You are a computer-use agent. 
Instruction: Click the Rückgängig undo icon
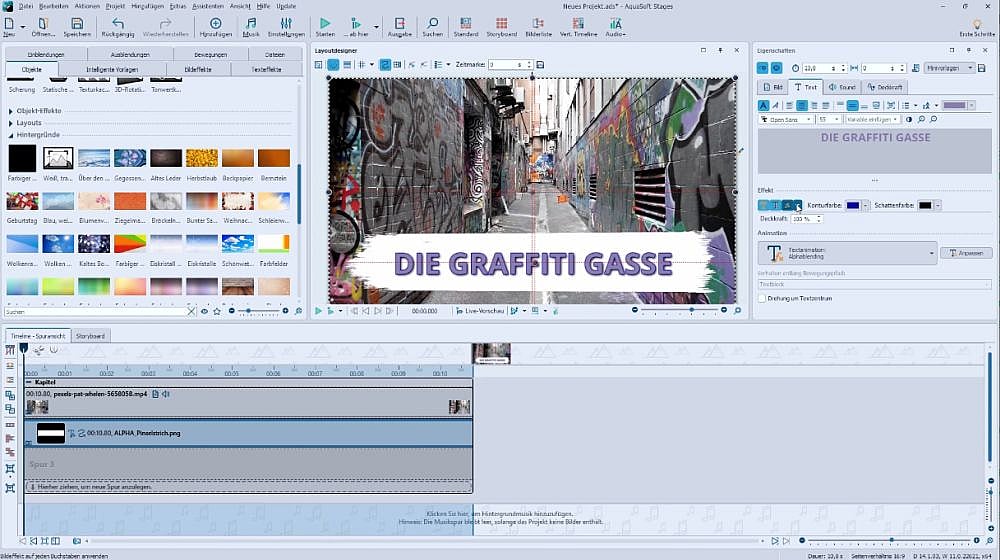pos(118,24)
